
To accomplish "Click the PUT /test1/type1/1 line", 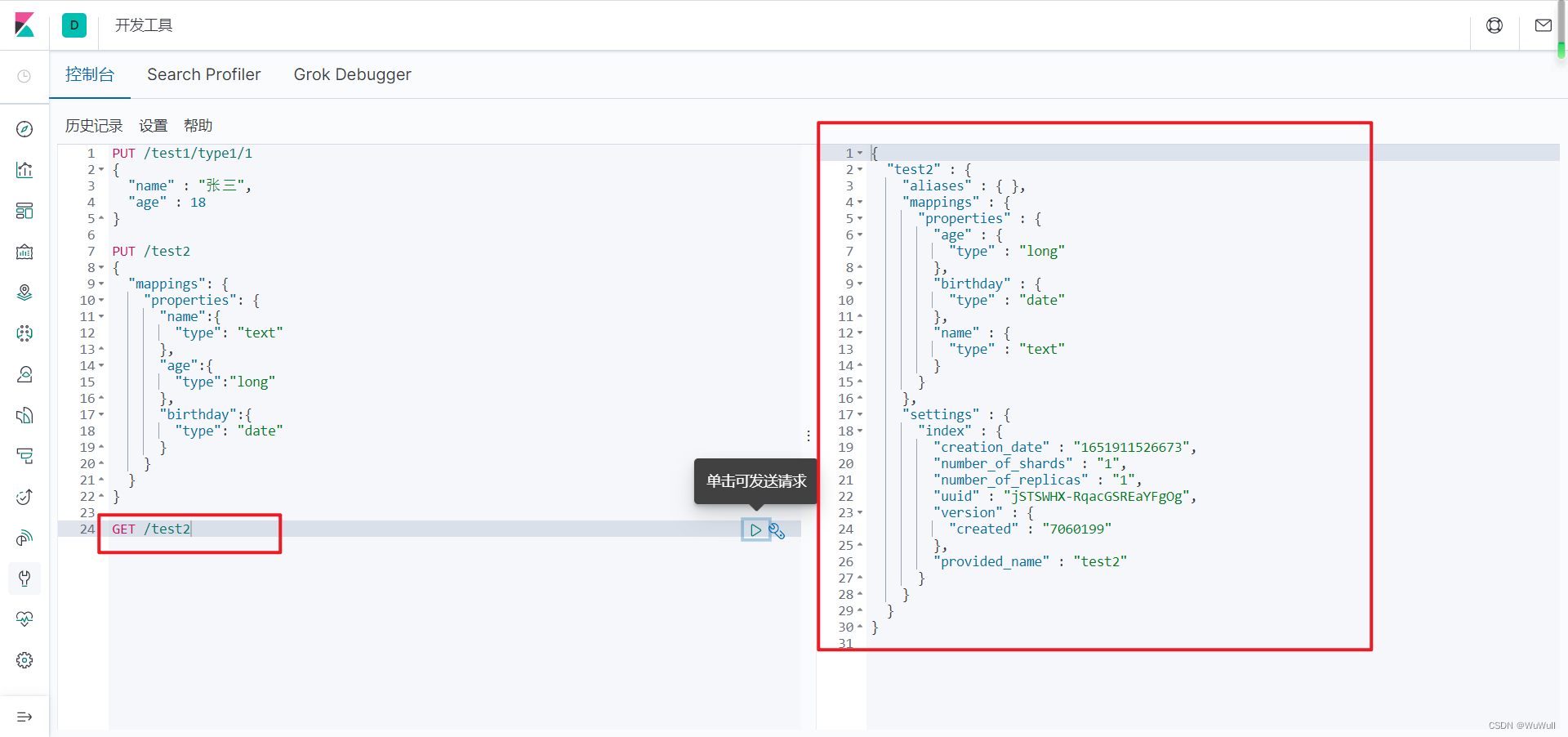I will 182,154.
